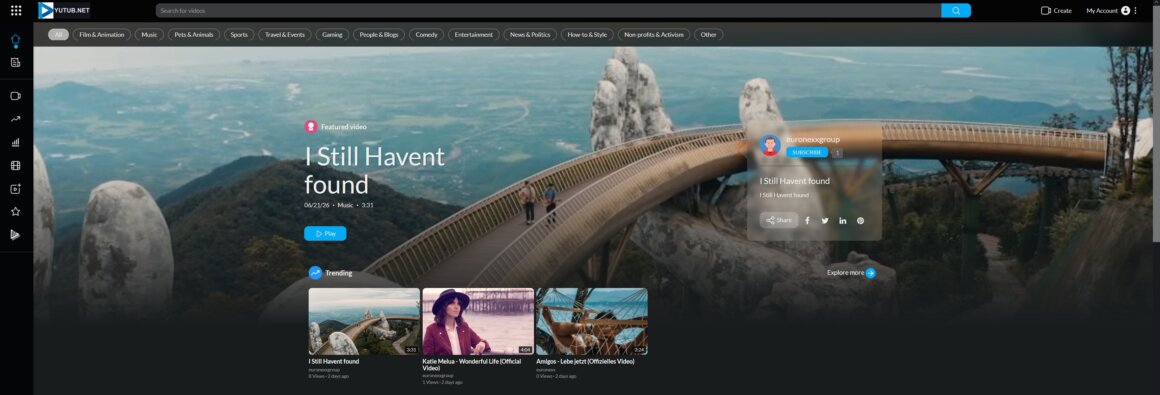Share on Pinterest via its icon
The image size is (1160, 395).
pos(860,220)
